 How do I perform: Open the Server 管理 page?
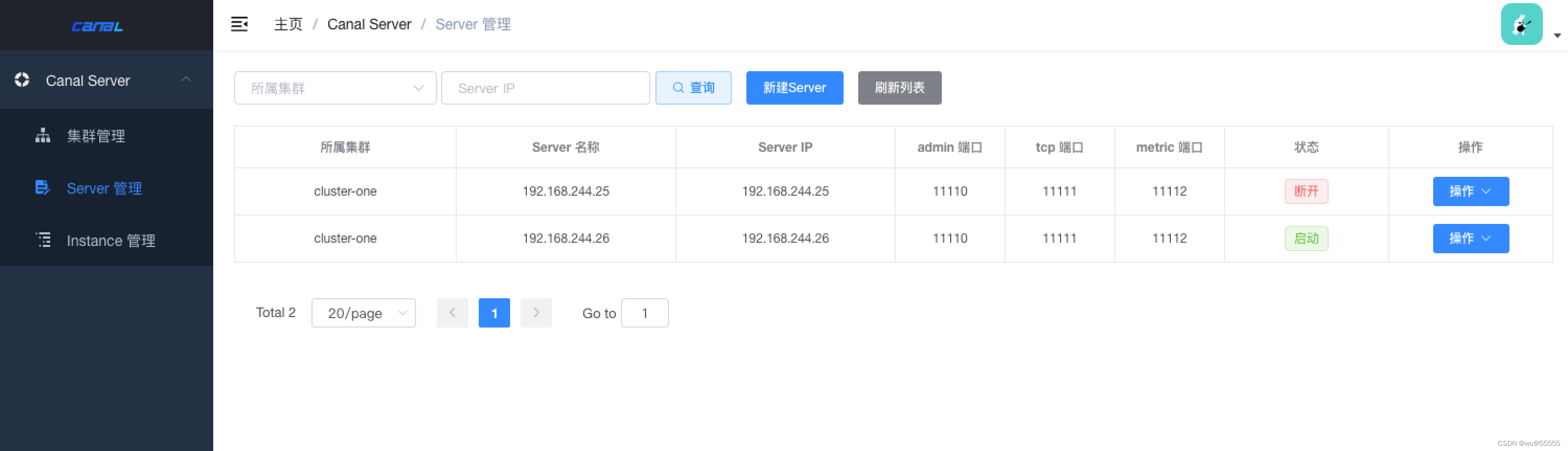[107, 188]
